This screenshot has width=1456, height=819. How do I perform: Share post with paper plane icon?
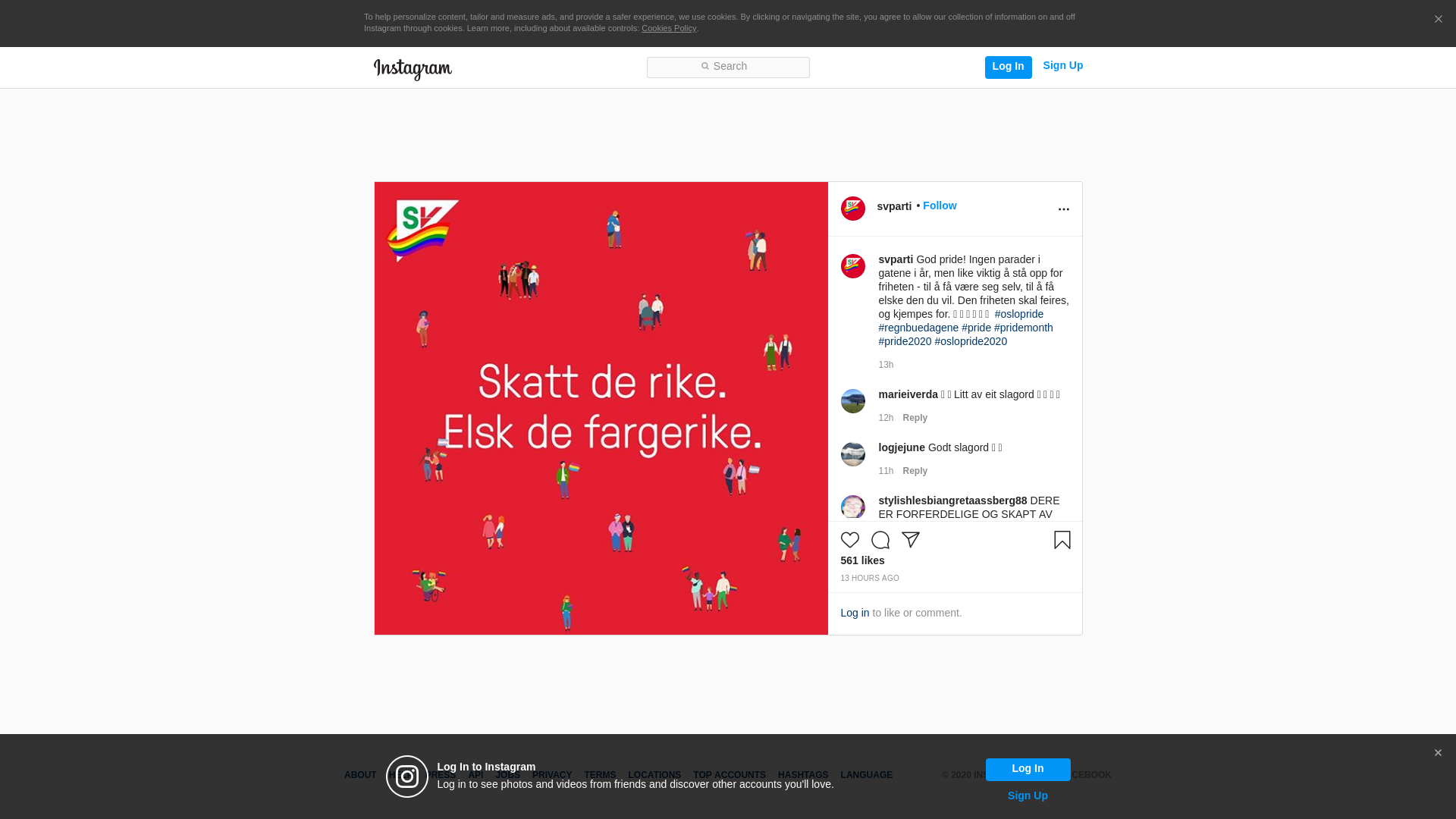(910, 540)
